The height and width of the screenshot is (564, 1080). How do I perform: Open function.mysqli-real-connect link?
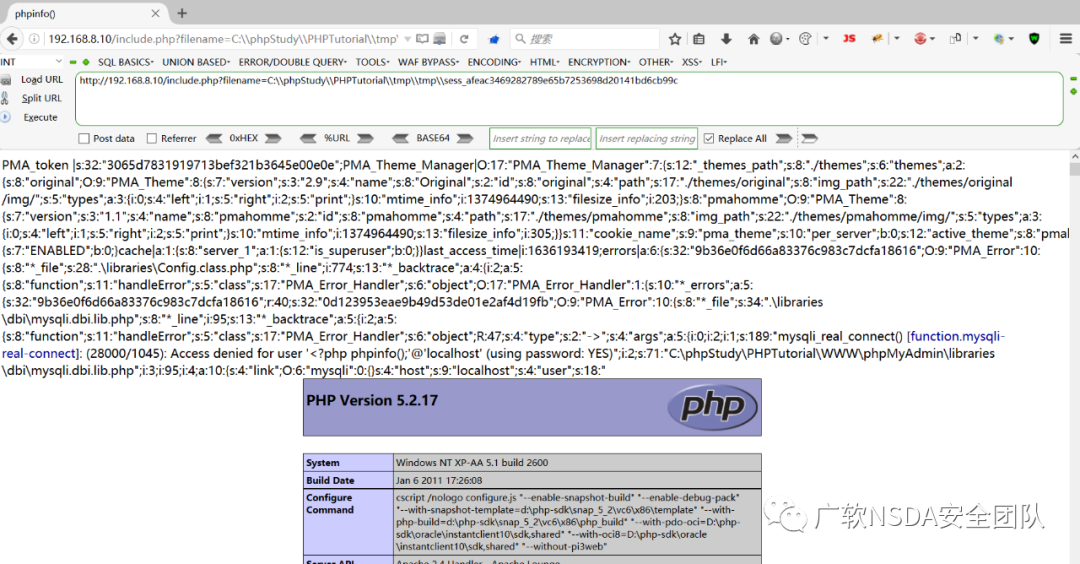click(x=956, y=337)
